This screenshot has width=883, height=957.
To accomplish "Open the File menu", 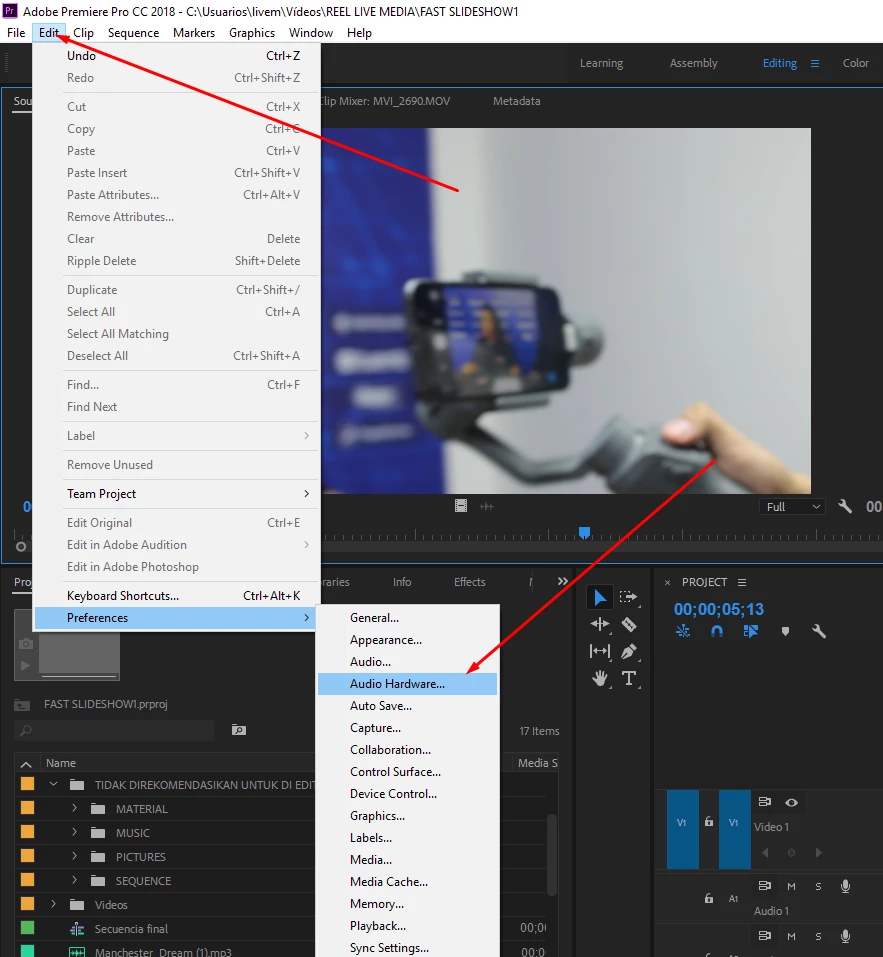I will tap(16, 33).
